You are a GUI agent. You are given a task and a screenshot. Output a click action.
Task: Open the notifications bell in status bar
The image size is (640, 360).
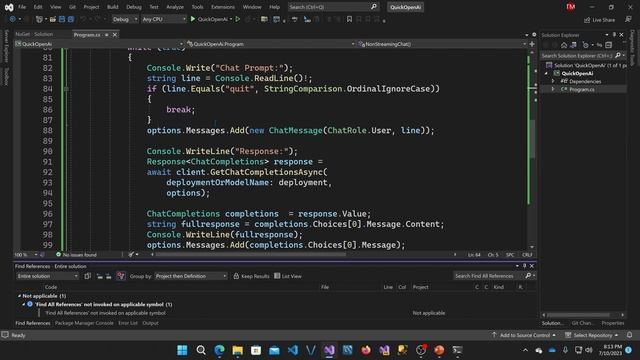(629, 335)
